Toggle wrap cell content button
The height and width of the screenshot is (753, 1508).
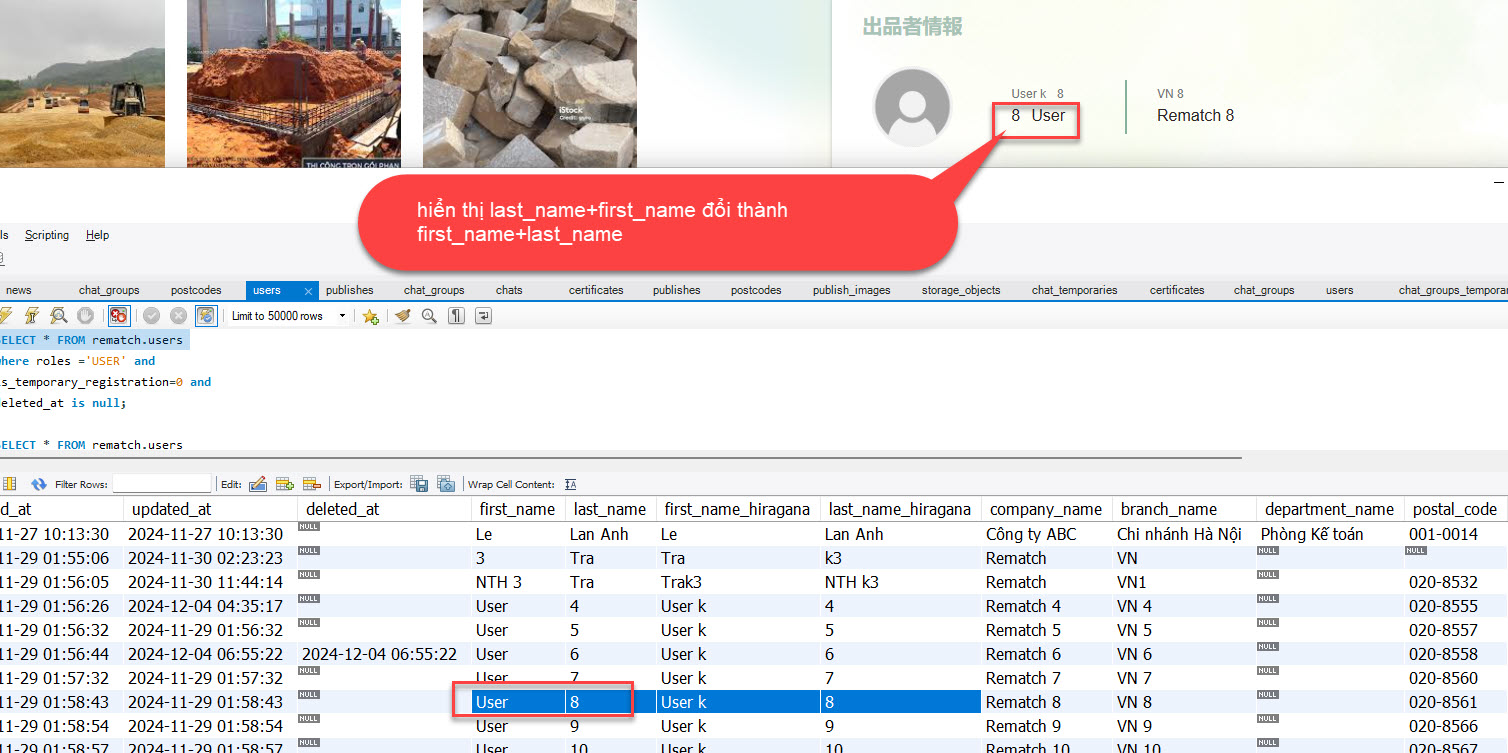tap(571, 484)
